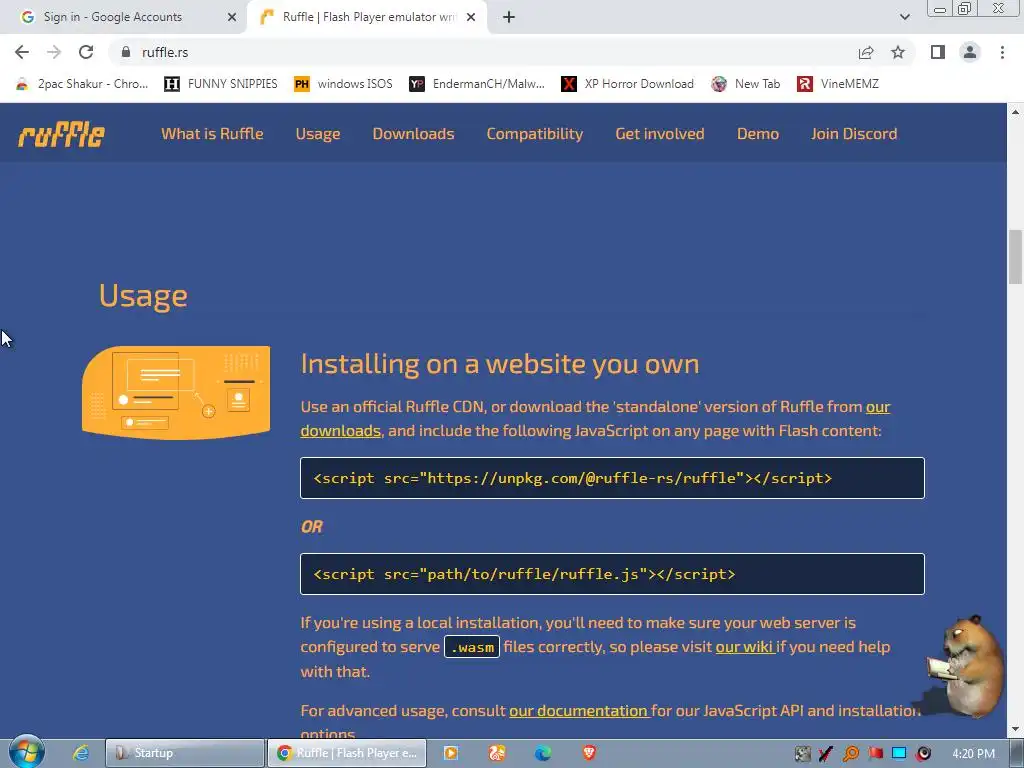Click the path/to/ruffle/ruffle.js code box
This screenshot has width=1024, height=768.
pos(612,574)
